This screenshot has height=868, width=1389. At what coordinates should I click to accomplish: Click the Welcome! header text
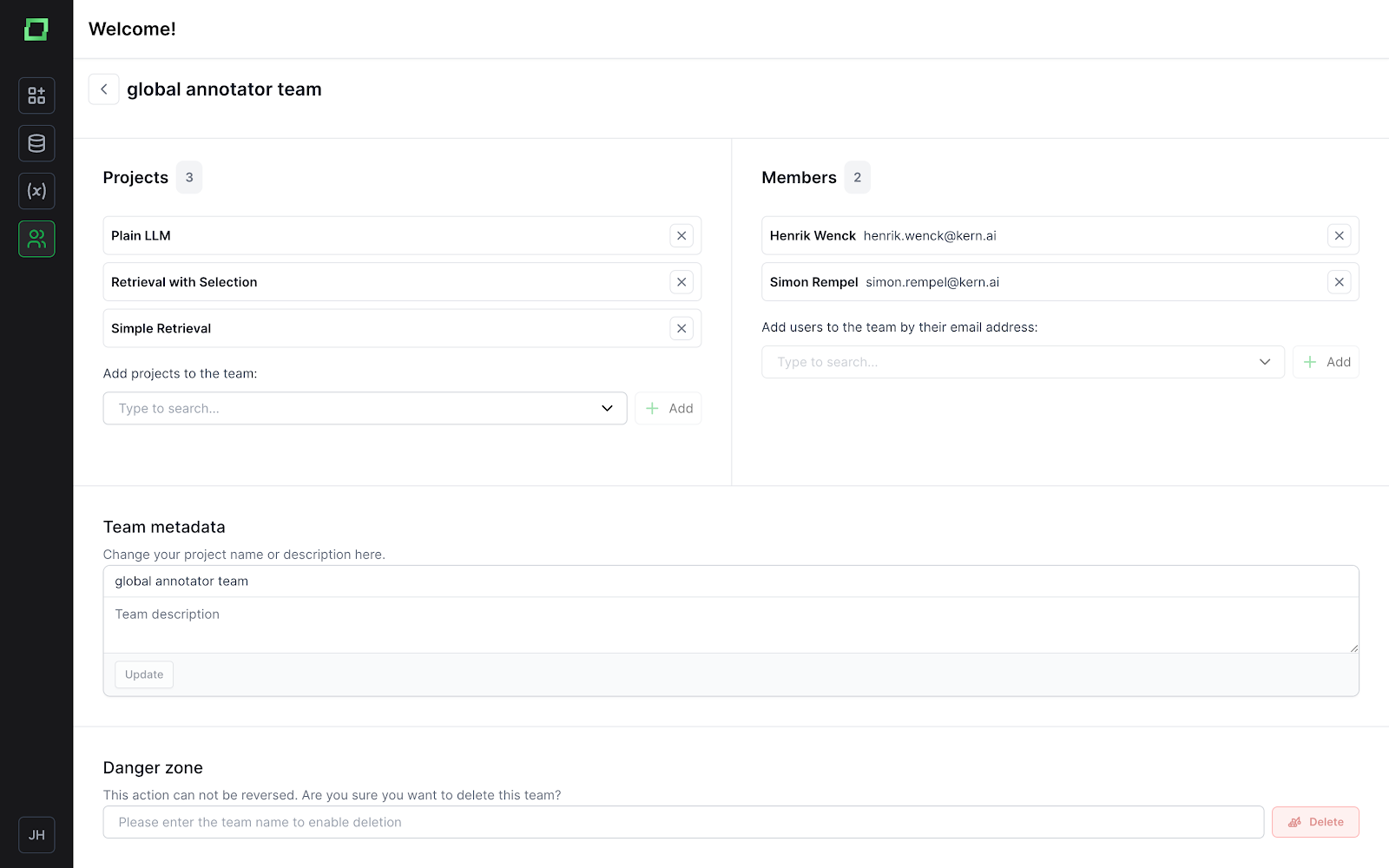(132, 29)
